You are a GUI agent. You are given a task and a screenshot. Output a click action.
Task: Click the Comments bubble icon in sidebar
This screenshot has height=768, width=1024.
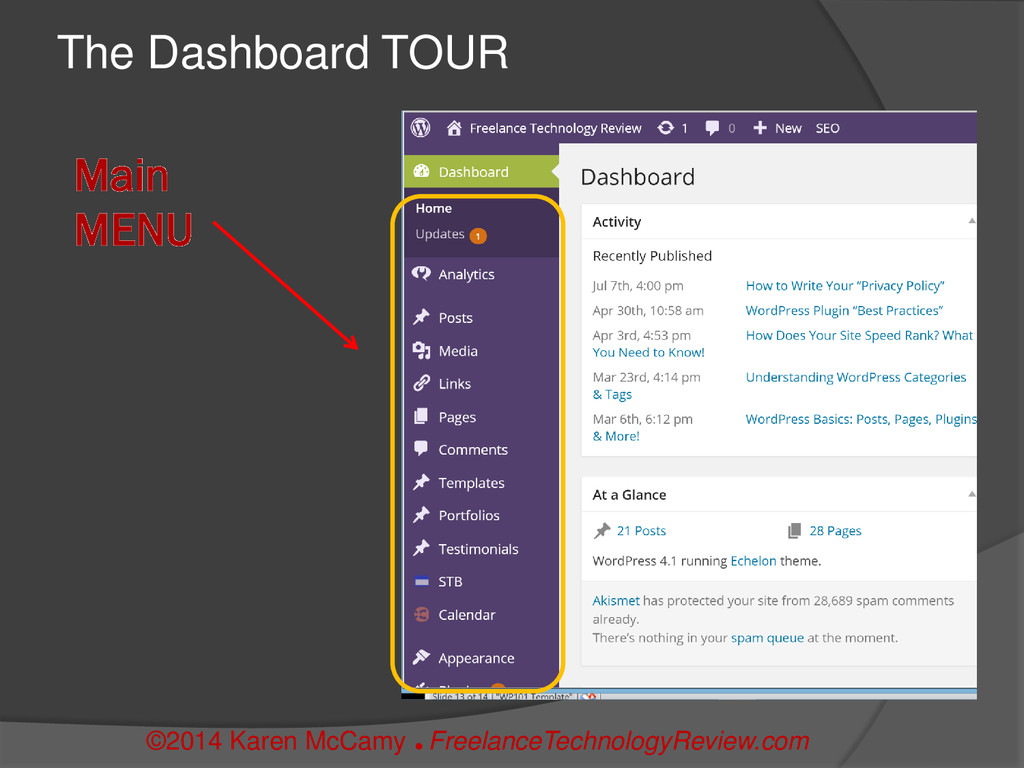coord(421,448)
